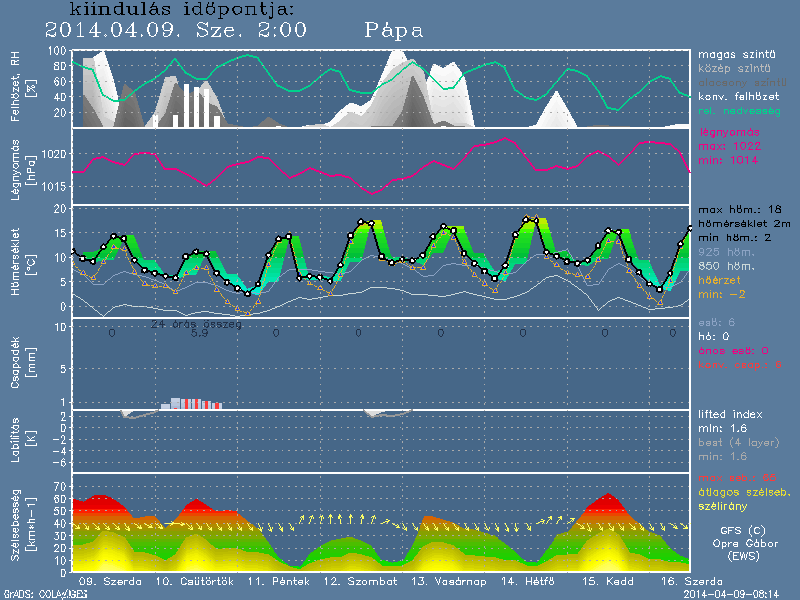Click the 'magas szintű' cloud legend label

(733, 52)
